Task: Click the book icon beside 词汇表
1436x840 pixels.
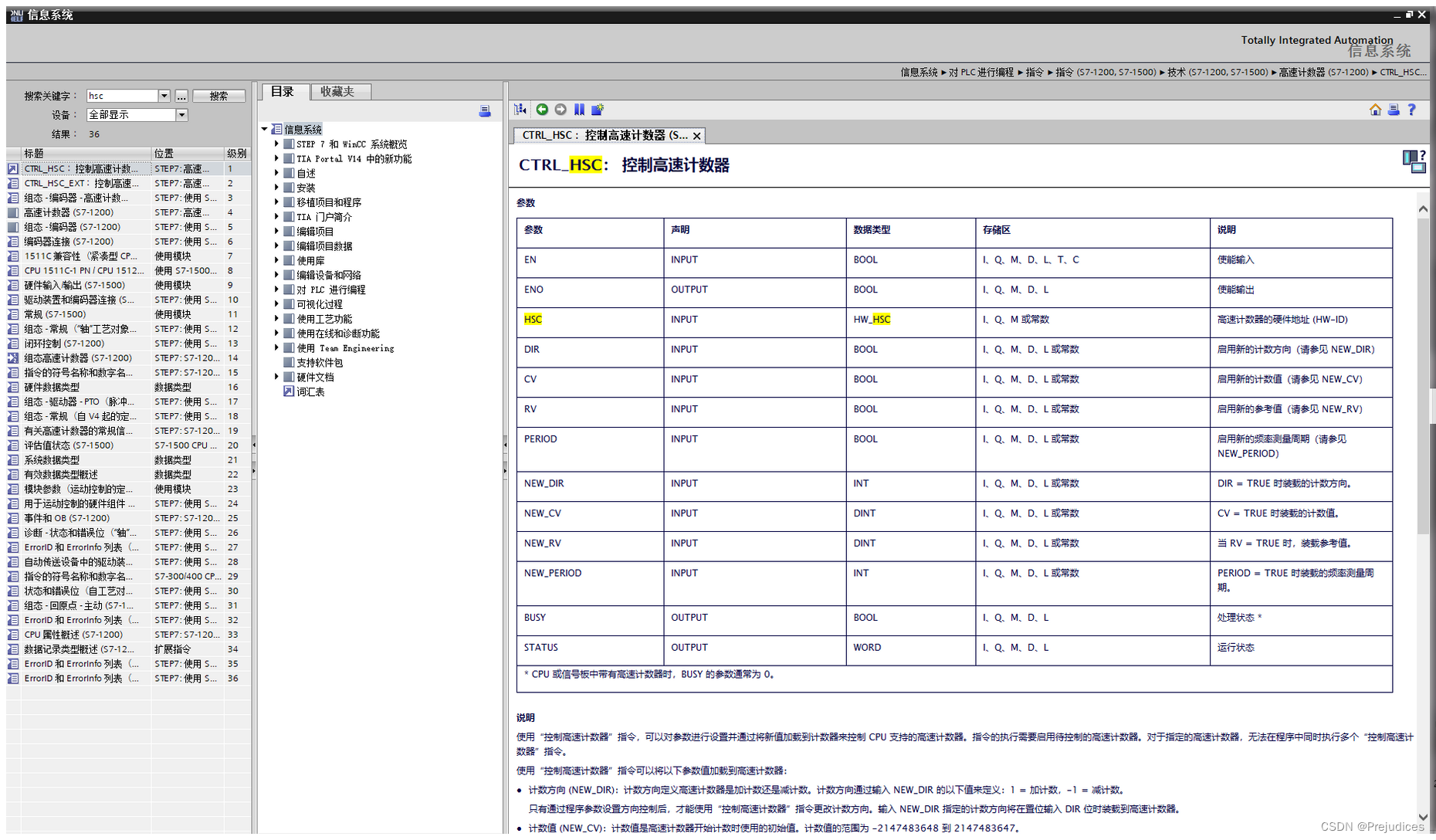Action: (289, 391)
